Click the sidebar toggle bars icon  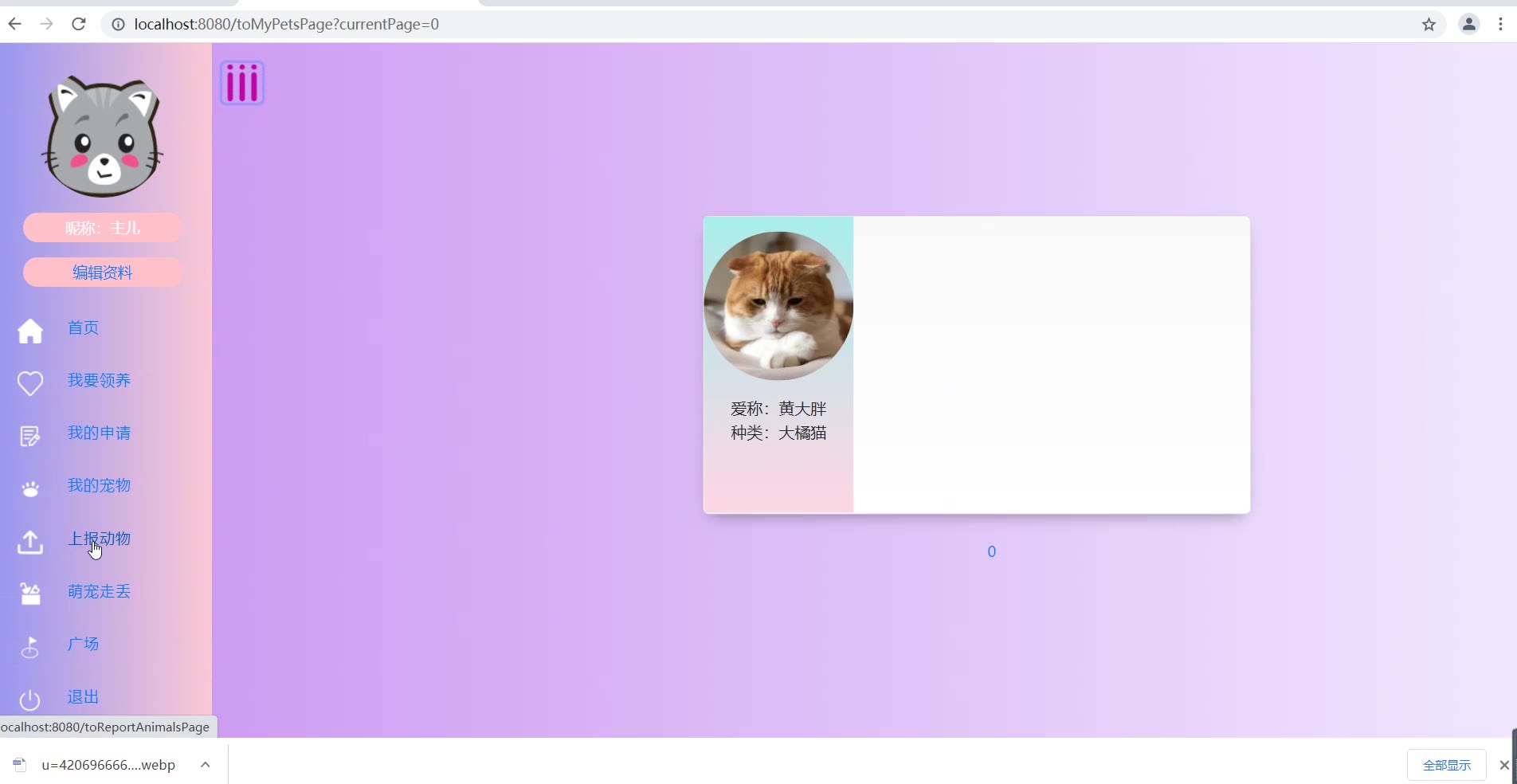point(242,83)
